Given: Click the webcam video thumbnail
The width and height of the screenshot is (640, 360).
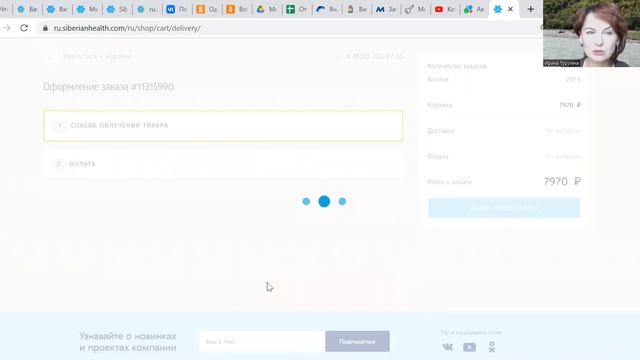Looking at the screenshot, I should coord(591,33).
